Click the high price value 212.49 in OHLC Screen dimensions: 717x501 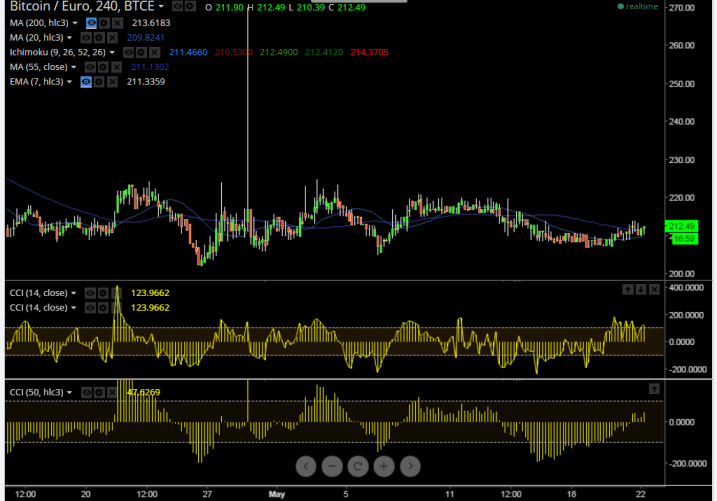click(271, 7)
